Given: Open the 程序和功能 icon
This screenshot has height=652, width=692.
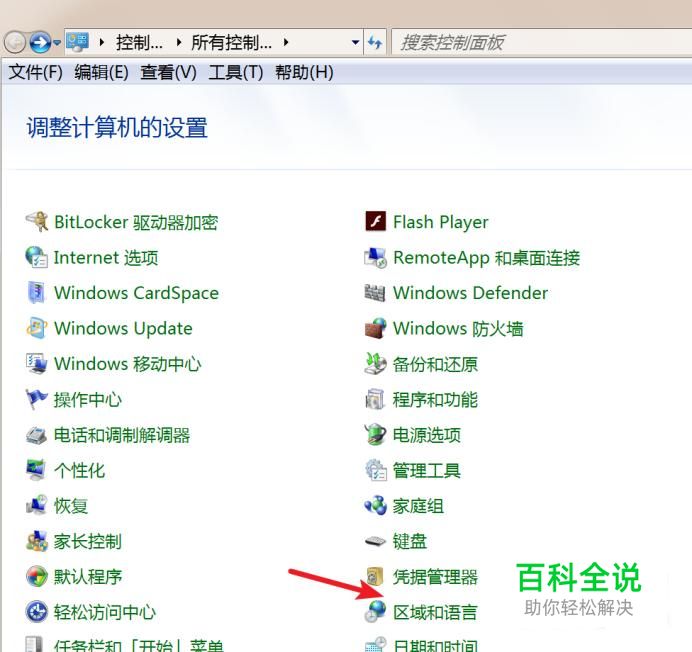Looking at the screenshot, I should (x=376, y=399).
